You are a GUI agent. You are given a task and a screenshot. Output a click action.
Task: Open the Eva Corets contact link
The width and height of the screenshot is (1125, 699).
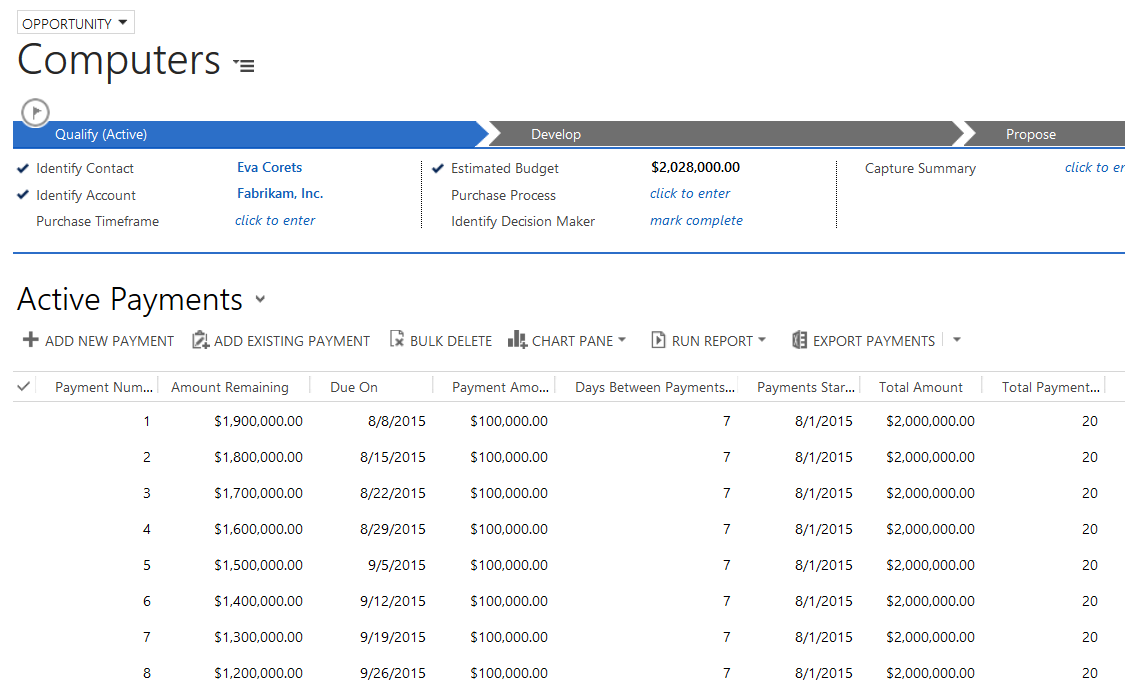click(269, 167)
